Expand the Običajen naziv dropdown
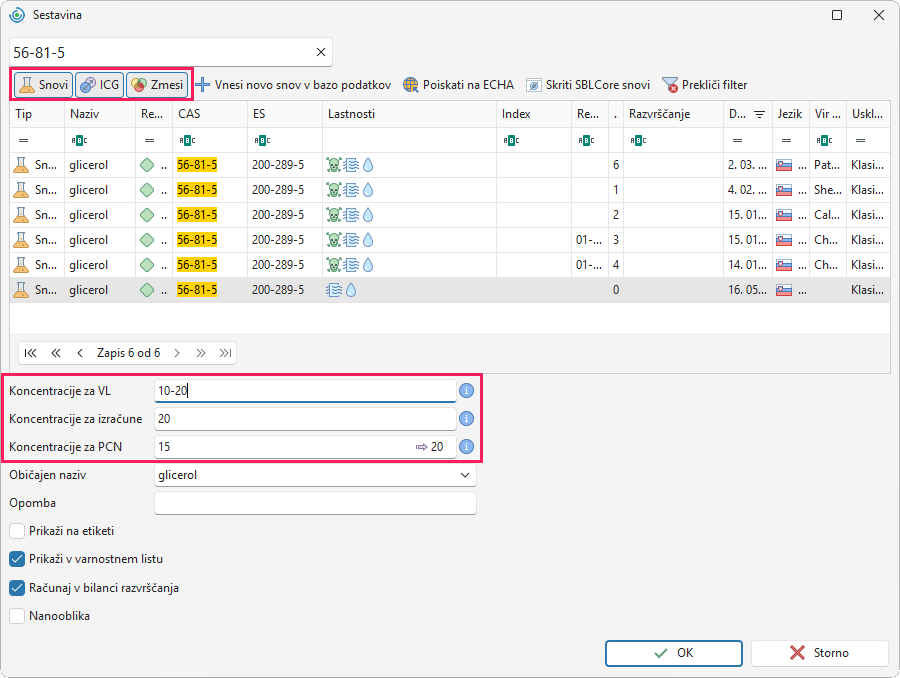Viewport: 900px width, 678px height. pyautogui.click(x=465, y=475)
